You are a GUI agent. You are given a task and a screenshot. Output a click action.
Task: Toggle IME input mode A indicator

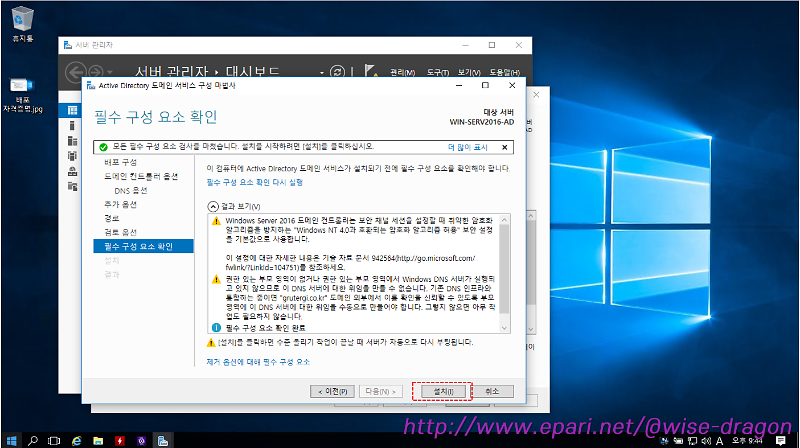click(x=719, y=441)
